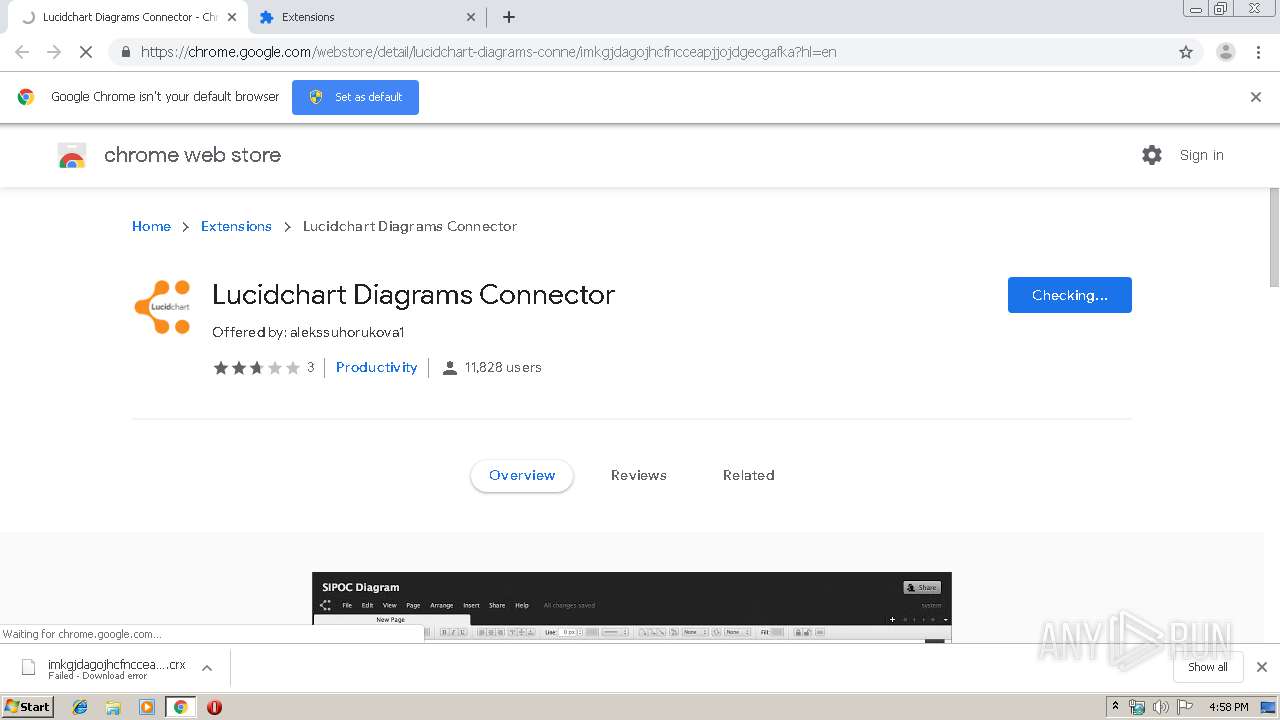
Task: Click the Chrome forward arrow
Action: pyautogui.click(x=54, y=52)
